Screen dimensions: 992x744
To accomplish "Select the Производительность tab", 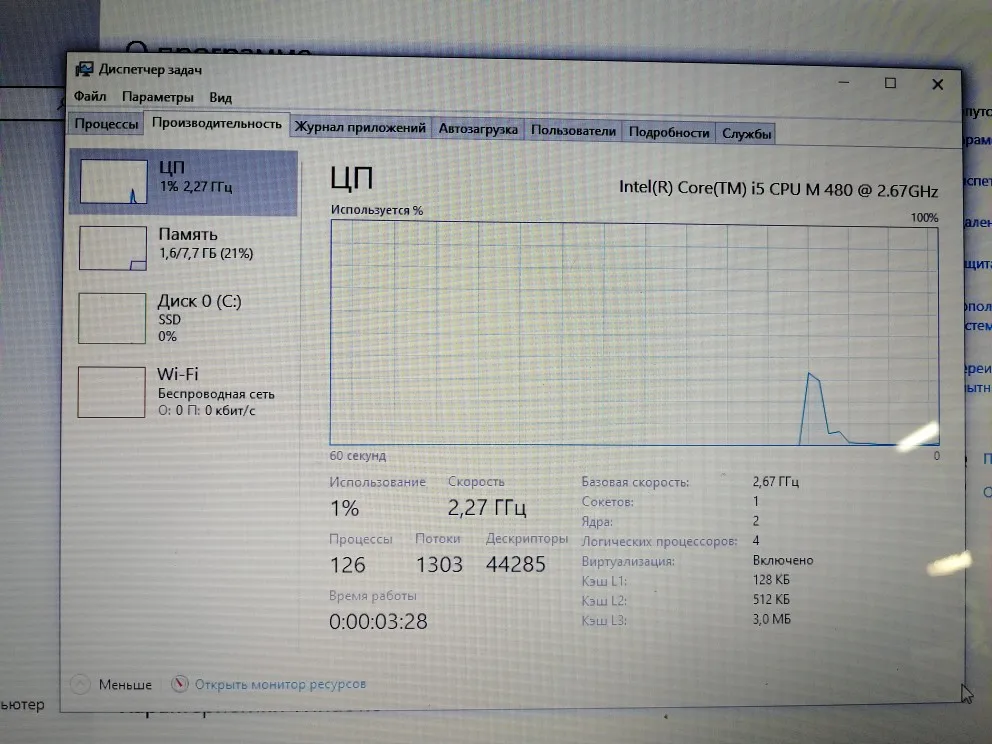I will [216, 123].
